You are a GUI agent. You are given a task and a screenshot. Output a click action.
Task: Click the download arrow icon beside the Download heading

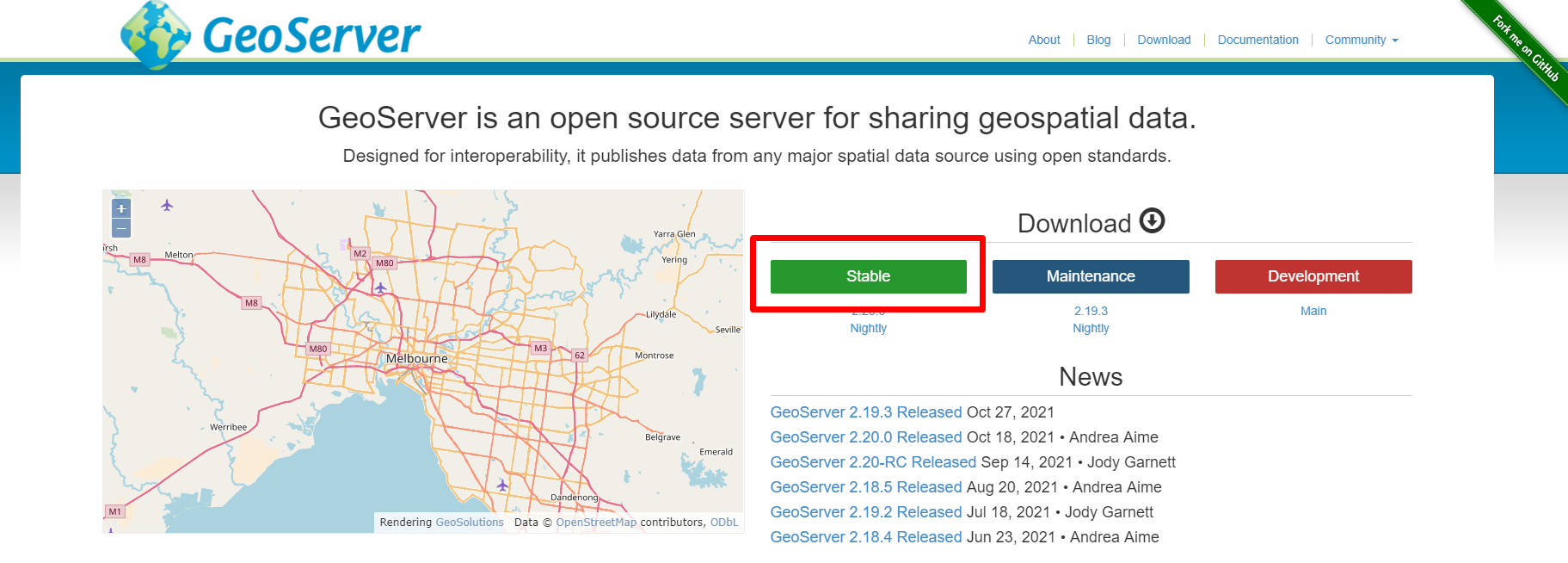click(x=1152, y=221)
